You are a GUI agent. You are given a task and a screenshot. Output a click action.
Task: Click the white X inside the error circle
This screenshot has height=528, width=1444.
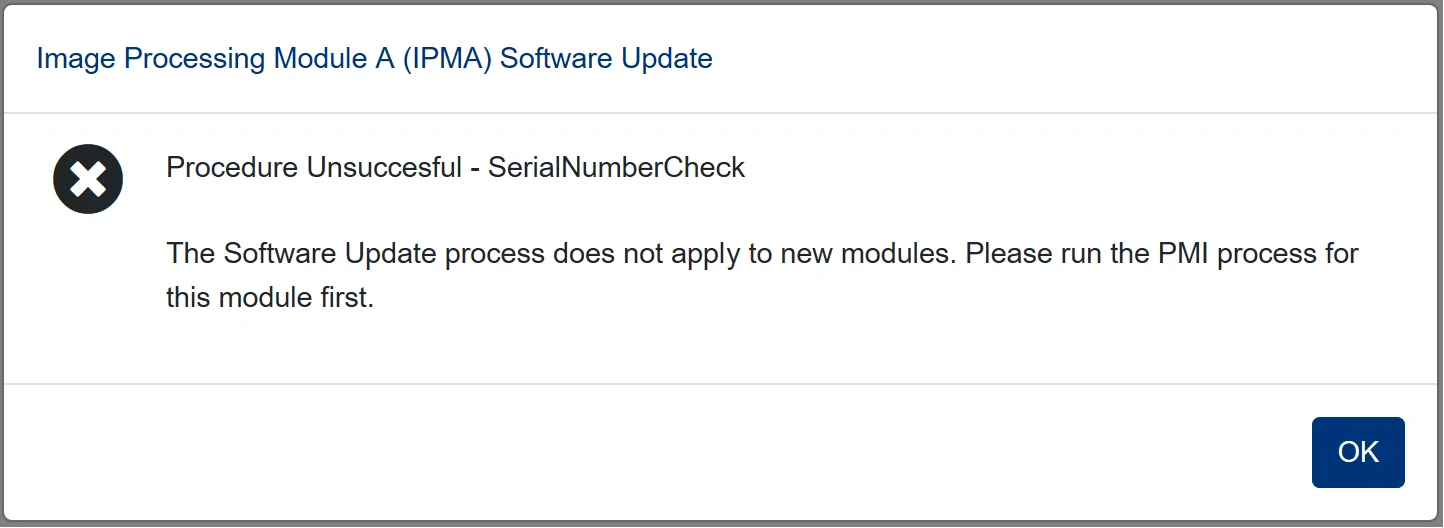88,180
